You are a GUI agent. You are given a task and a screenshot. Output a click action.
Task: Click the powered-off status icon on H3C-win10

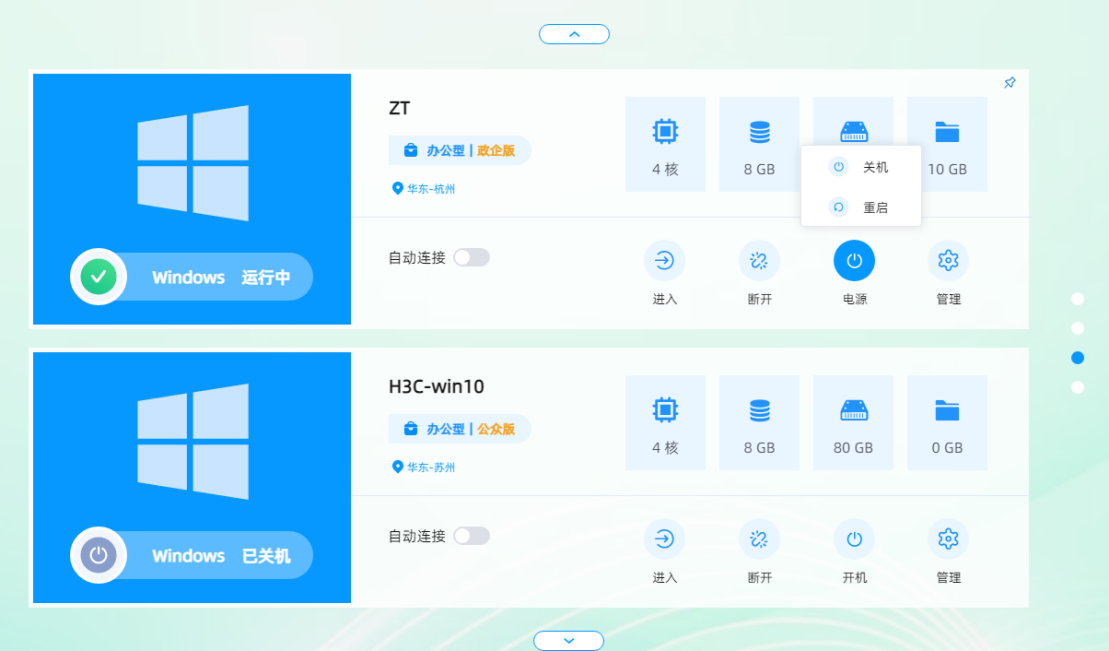pyautogui.click(x=98, y=555)
